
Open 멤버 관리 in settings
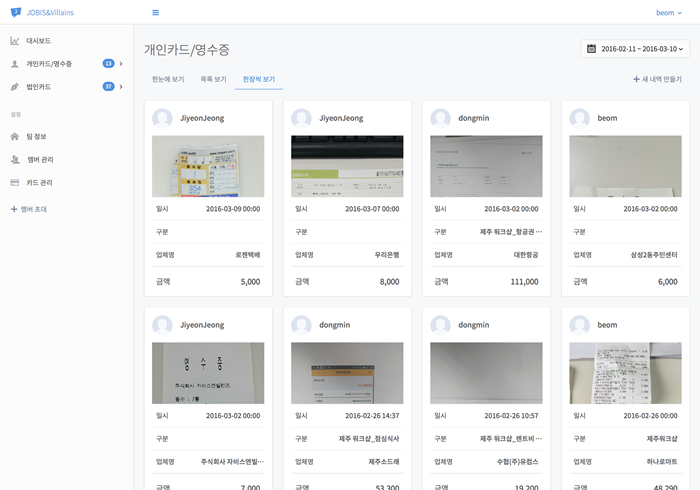click(40, 159)
